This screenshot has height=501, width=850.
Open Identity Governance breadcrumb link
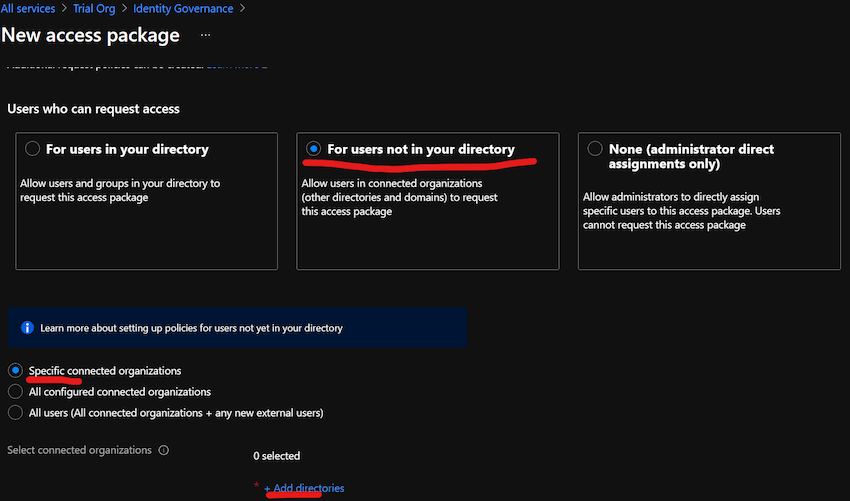pyautogui.click(x=184, y=9)
